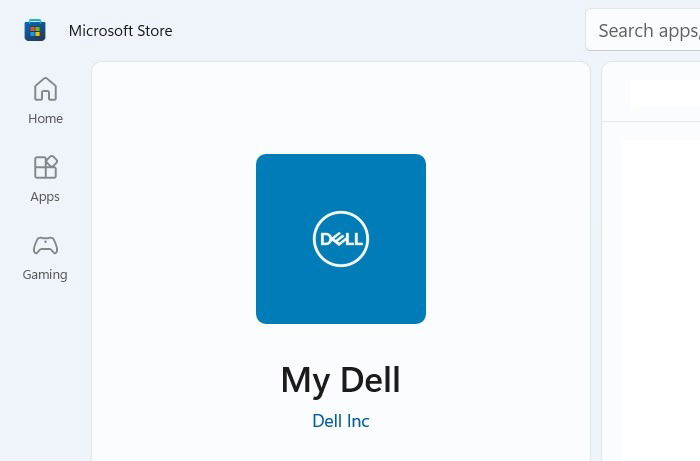Click the Microsoft Store title text
The image size is (700, 461).
click(x=121, y=31)
